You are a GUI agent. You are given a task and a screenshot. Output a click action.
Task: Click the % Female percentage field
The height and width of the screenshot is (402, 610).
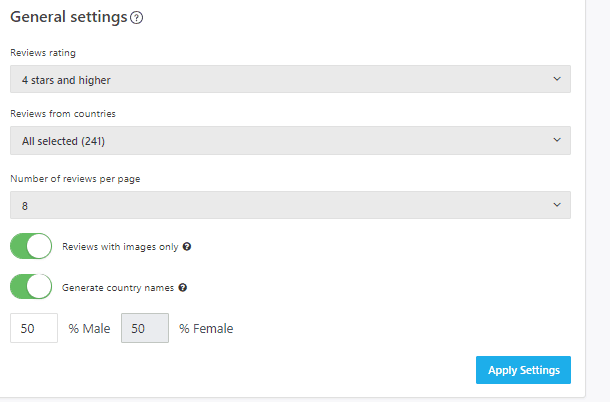click(x=145, y=328)
